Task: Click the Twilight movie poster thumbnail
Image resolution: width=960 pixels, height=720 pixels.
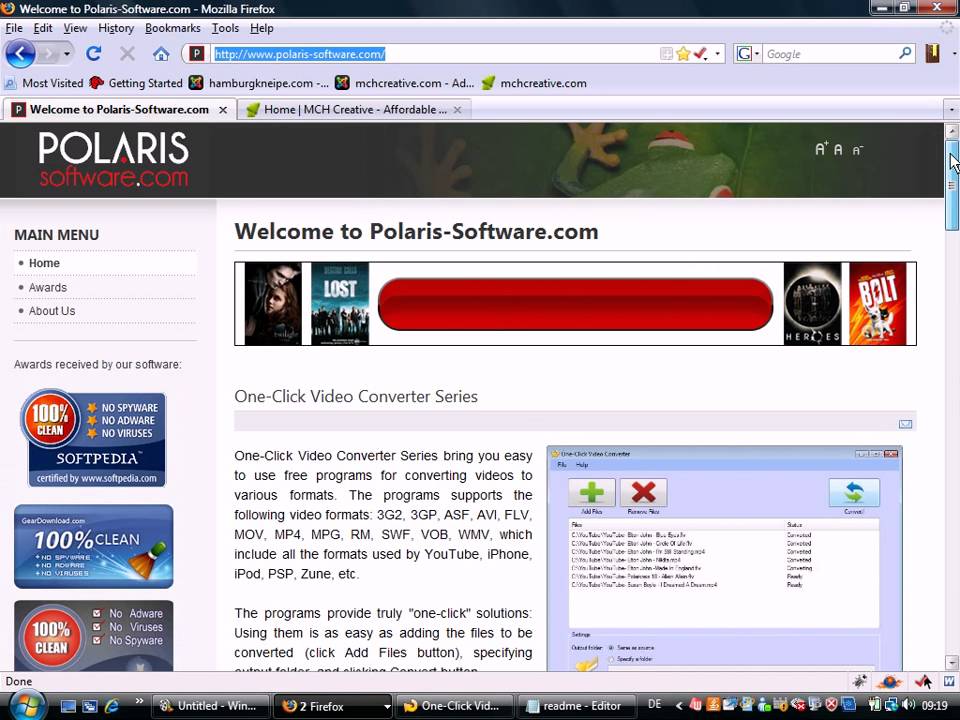Action: pos(272,304)
